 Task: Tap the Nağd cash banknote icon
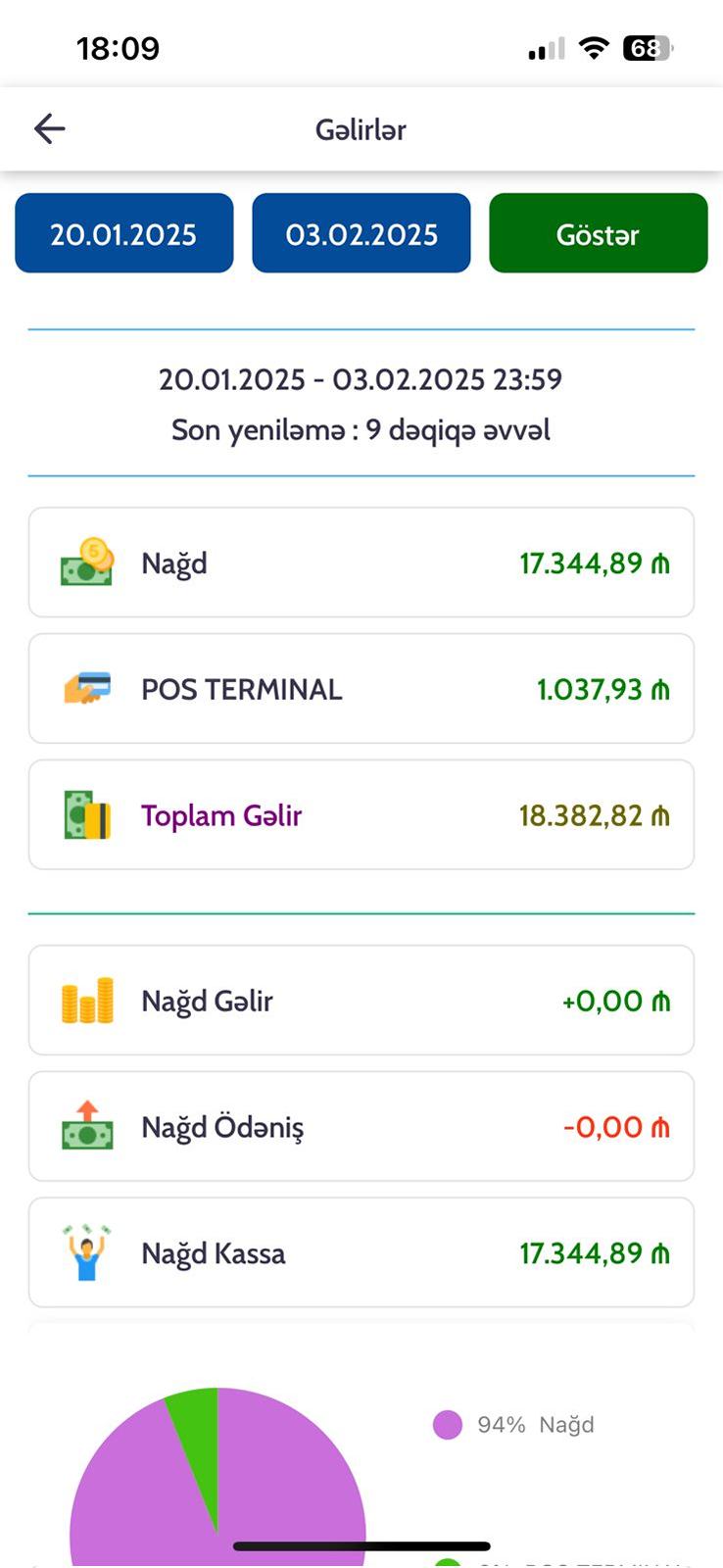click(x=87, y=563)
